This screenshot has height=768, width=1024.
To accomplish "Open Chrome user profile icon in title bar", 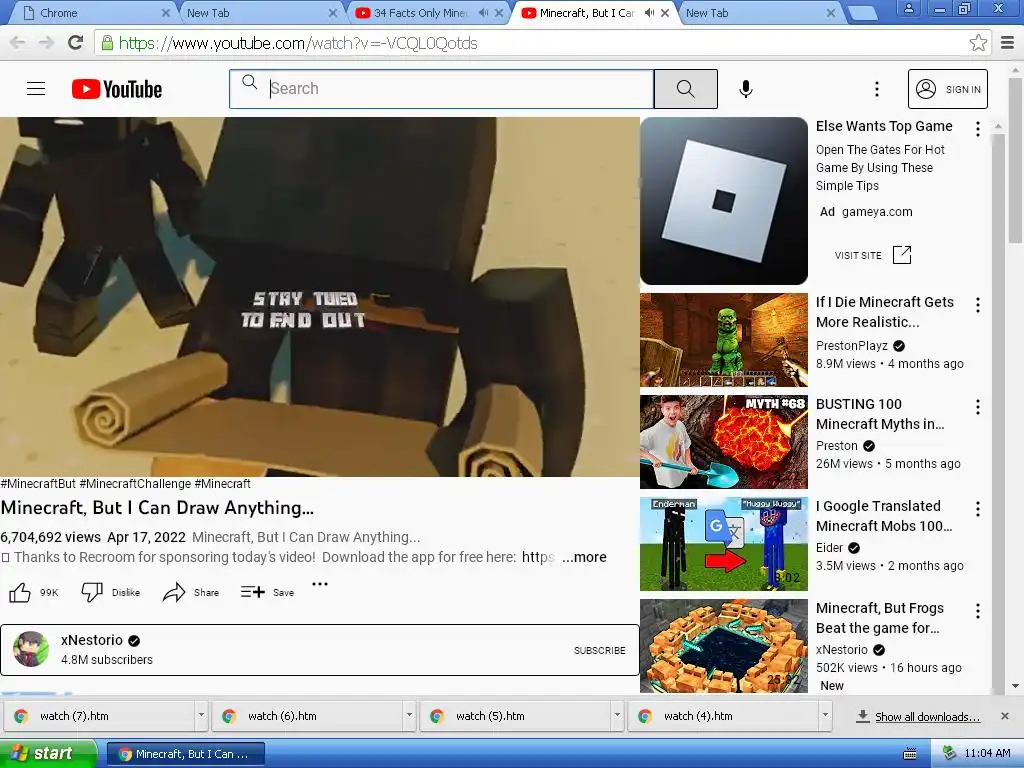I will pos(908,8).
